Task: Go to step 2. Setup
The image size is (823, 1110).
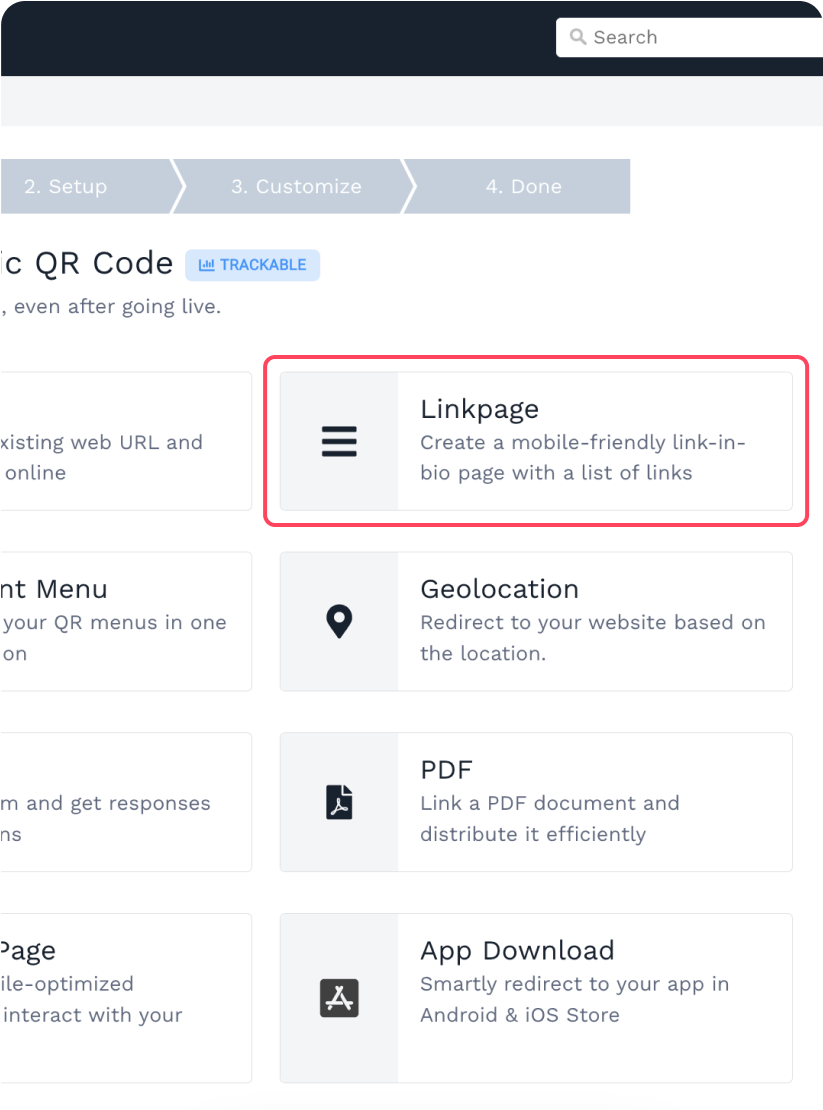Action: click(66, 186)
